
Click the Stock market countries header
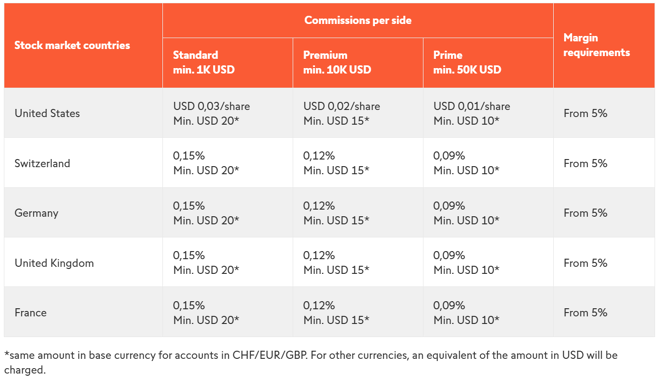72,45
